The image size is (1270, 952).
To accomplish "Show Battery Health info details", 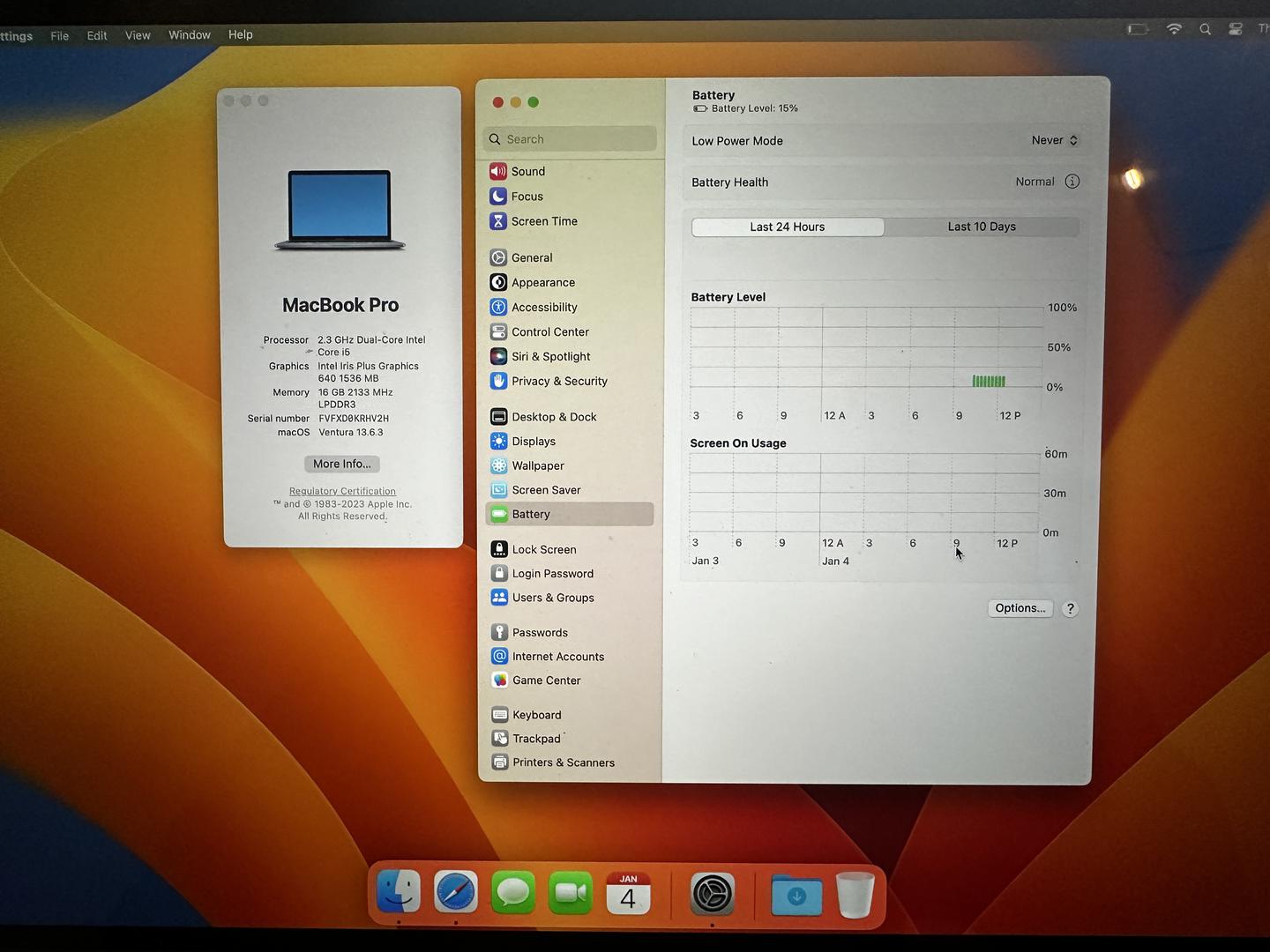I will click(1072, 182).
